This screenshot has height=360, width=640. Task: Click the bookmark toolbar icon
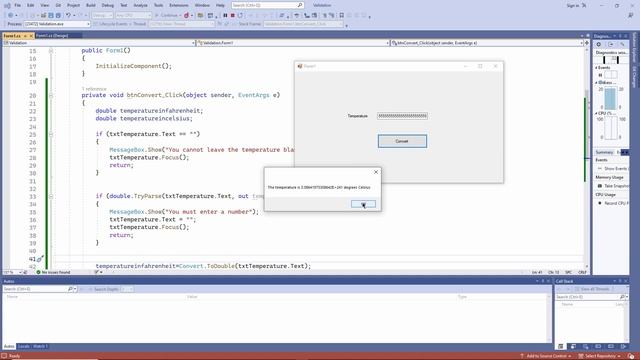pyautogui.click(x=342, y=16)
